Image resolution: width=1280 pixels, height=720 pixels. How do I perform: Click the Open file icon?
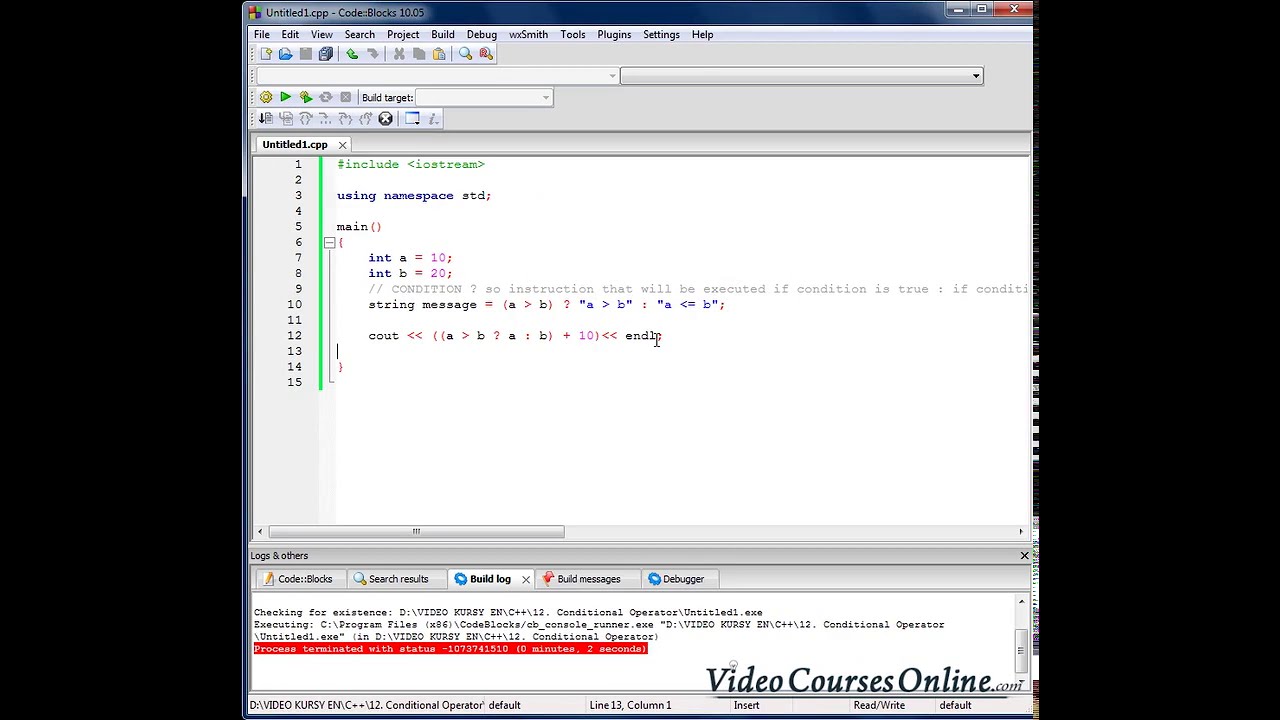[285, 54]
